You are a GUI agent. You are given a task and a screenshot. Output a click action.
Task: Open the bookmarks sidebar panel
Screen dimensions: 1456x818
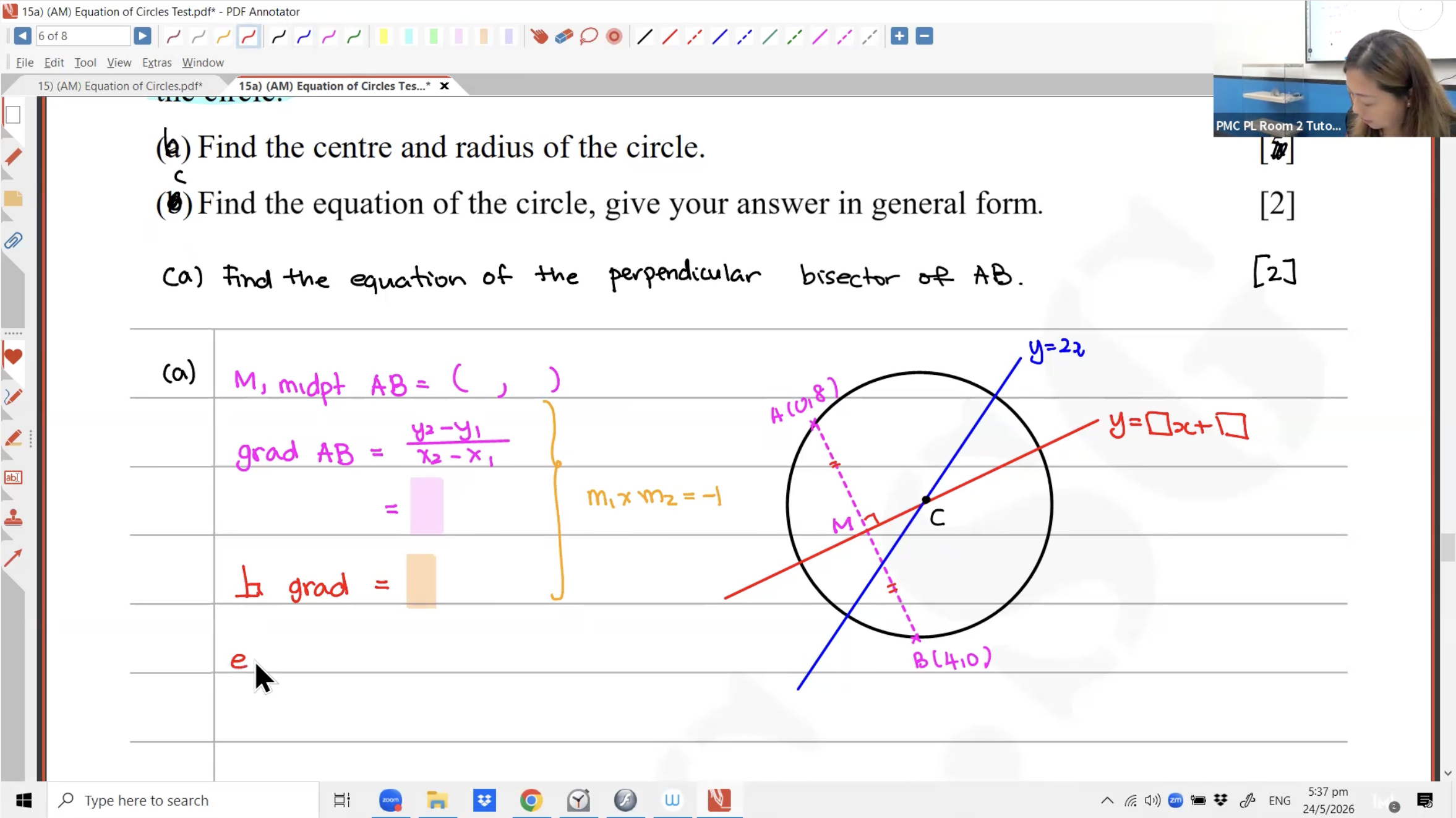(x=13, y=157)
